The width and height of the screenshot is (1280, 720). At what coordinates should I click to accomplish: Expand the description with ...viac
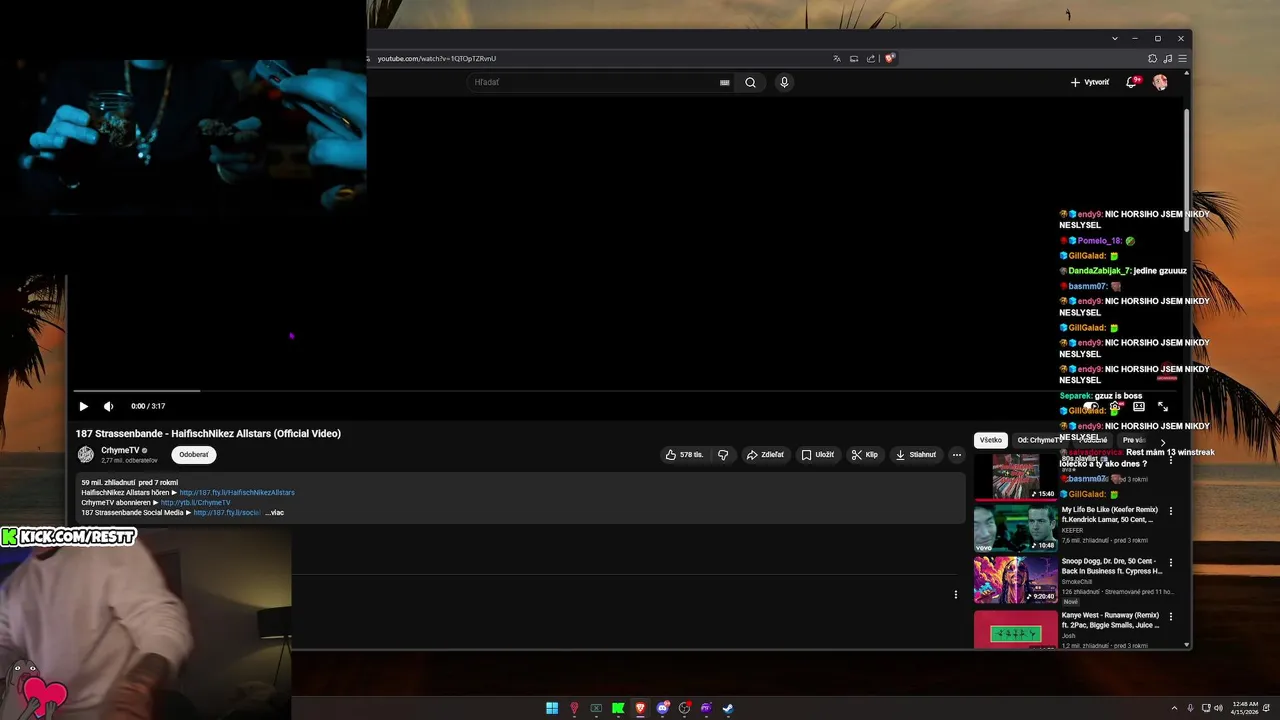point(274,512)
